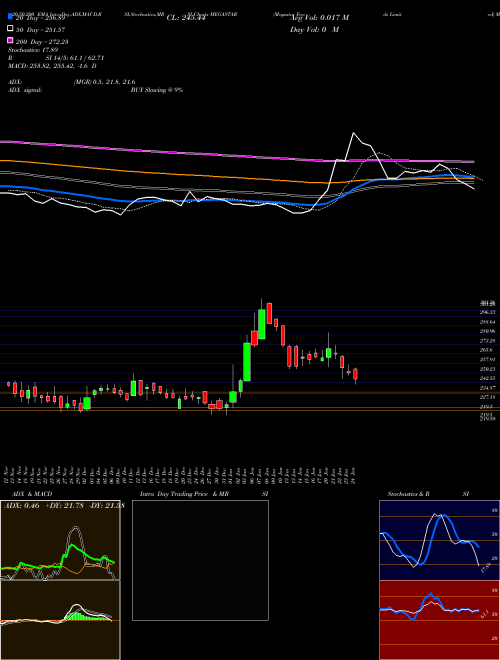Click the white peak of the moving average line

tap(353, 133)
